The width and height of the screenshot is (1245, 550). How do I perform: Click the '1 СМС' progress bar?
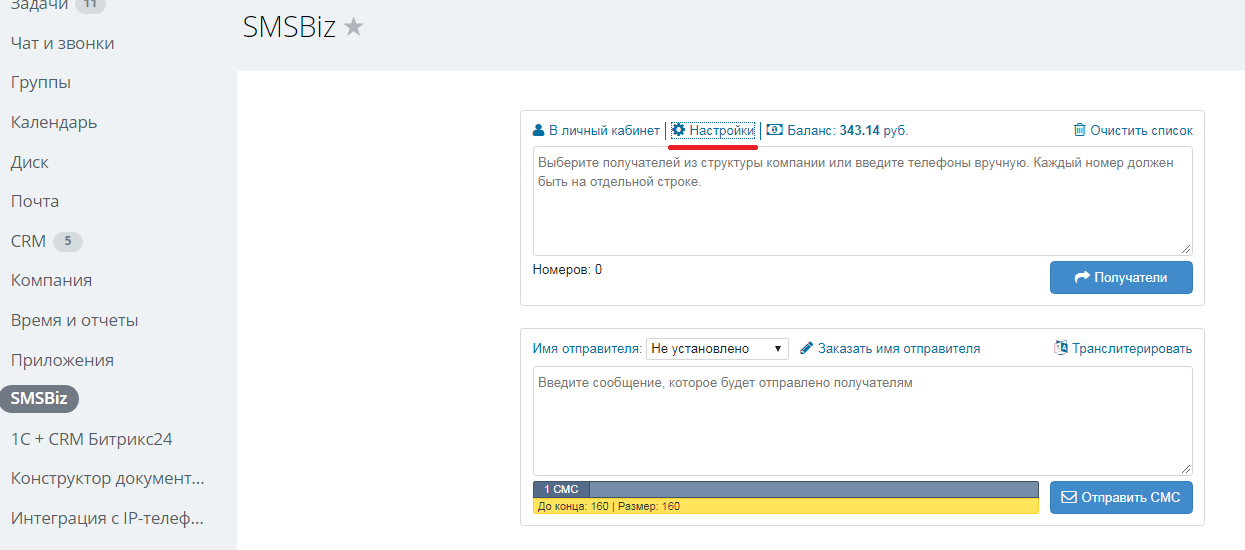(x=786, y=489)
